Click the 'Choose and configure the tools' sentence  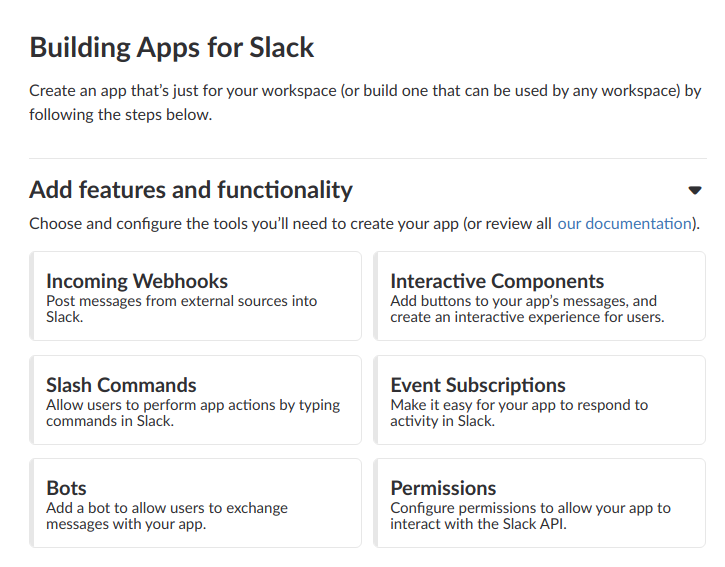290,223
